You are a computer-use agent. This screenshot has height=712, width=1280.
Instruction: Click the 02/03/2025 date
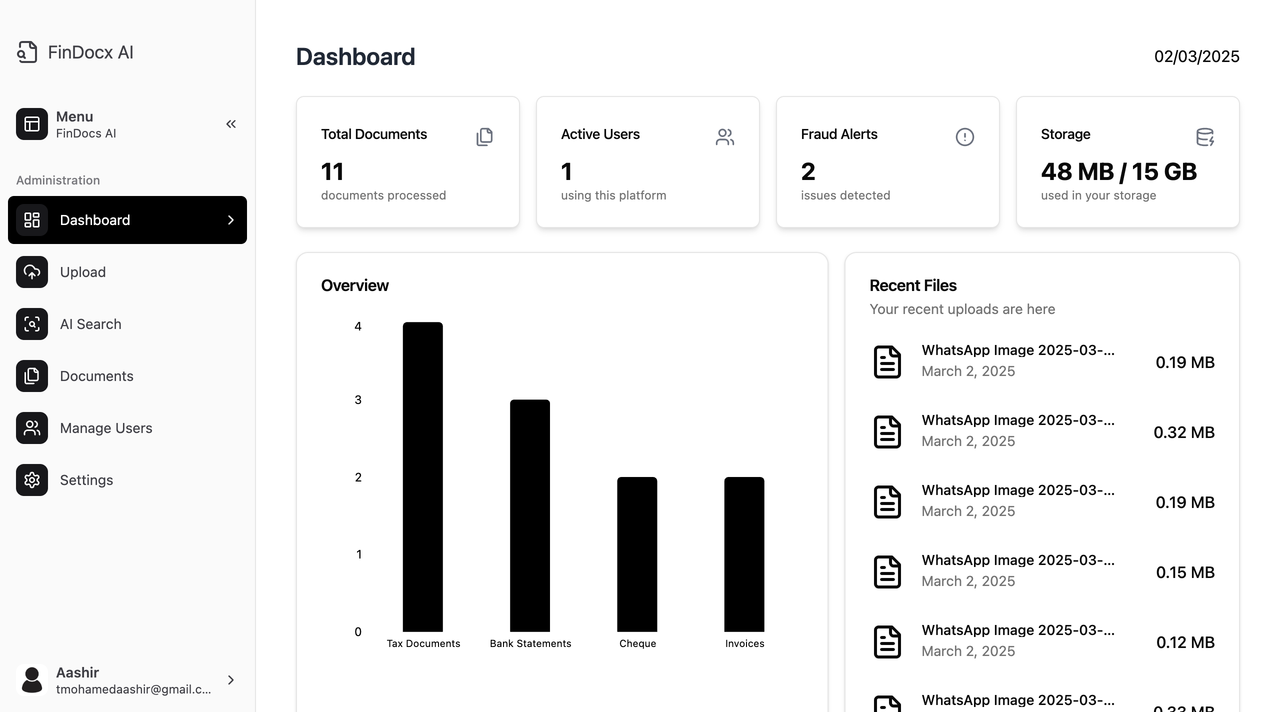coord(1197,56)
